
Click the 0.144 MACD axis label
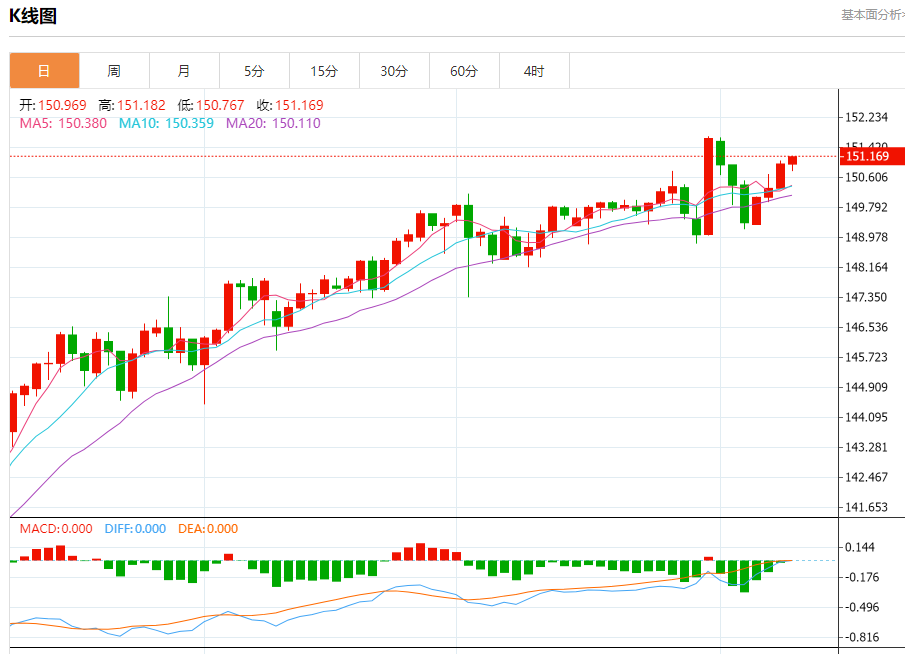860,547
